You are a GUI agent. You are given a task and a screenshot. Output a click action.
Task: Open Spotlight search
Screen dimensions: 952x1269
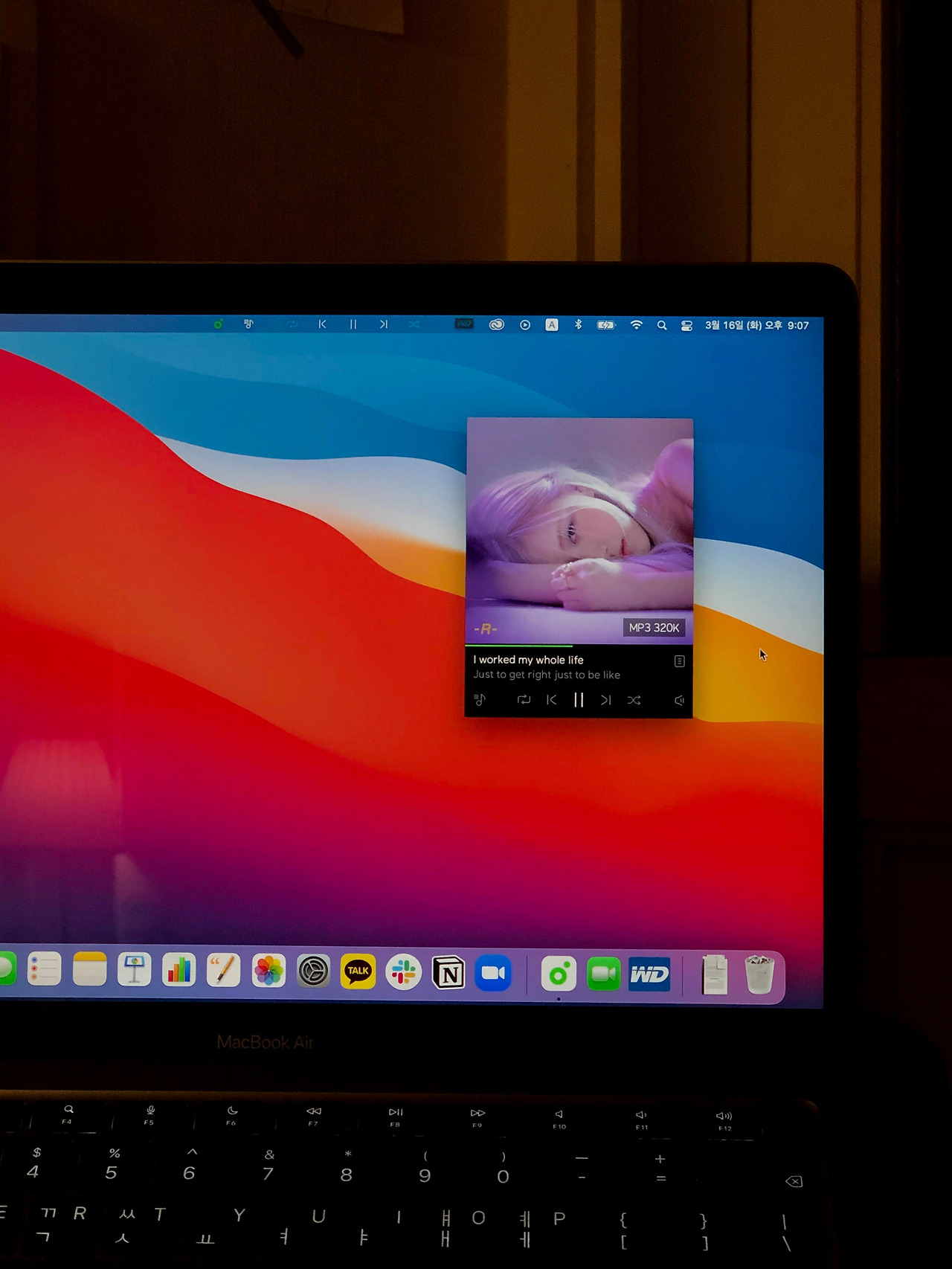click(x=661, y=325)
